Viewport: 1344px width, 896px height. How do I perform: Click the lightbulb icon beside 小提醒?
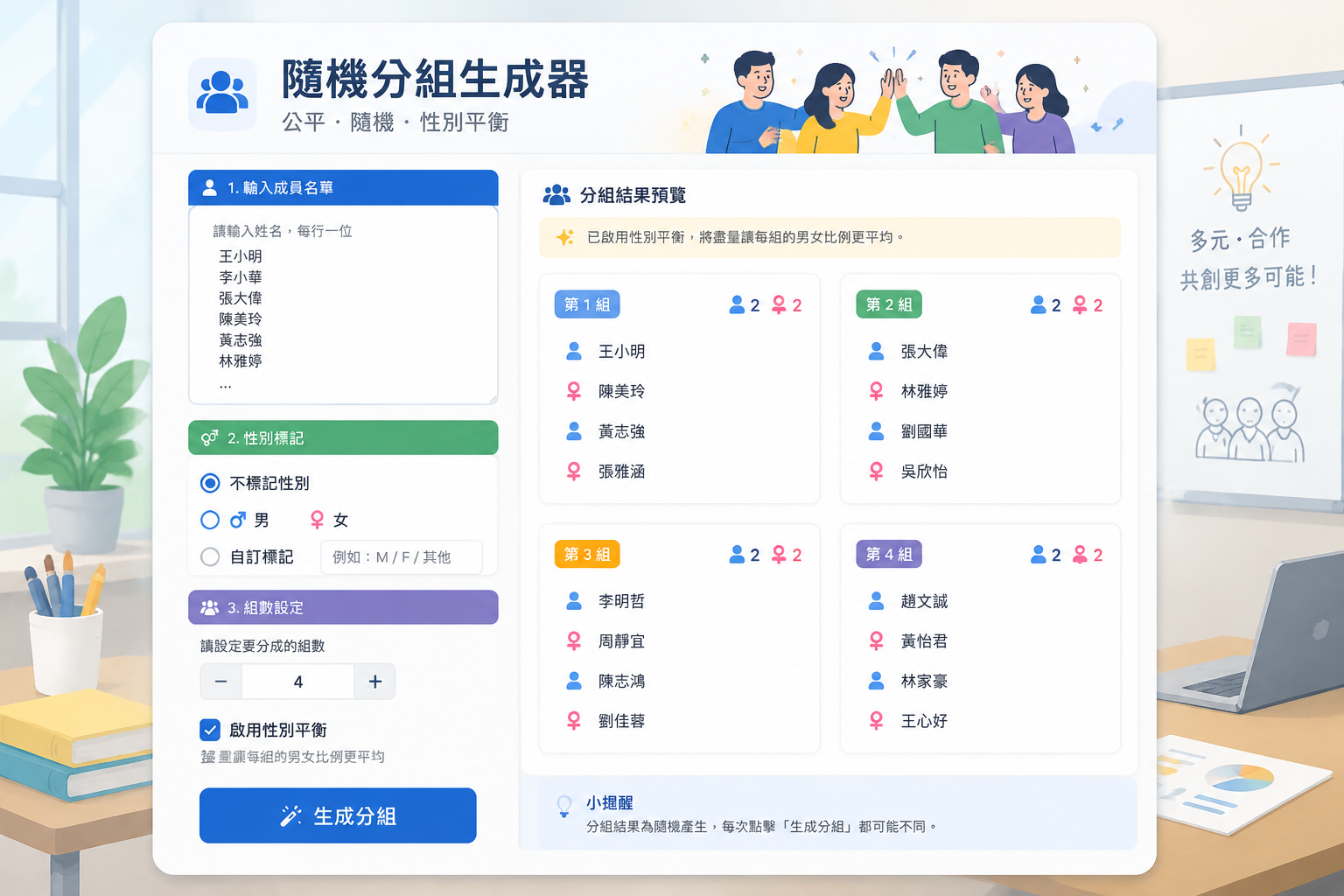[564, 806]
